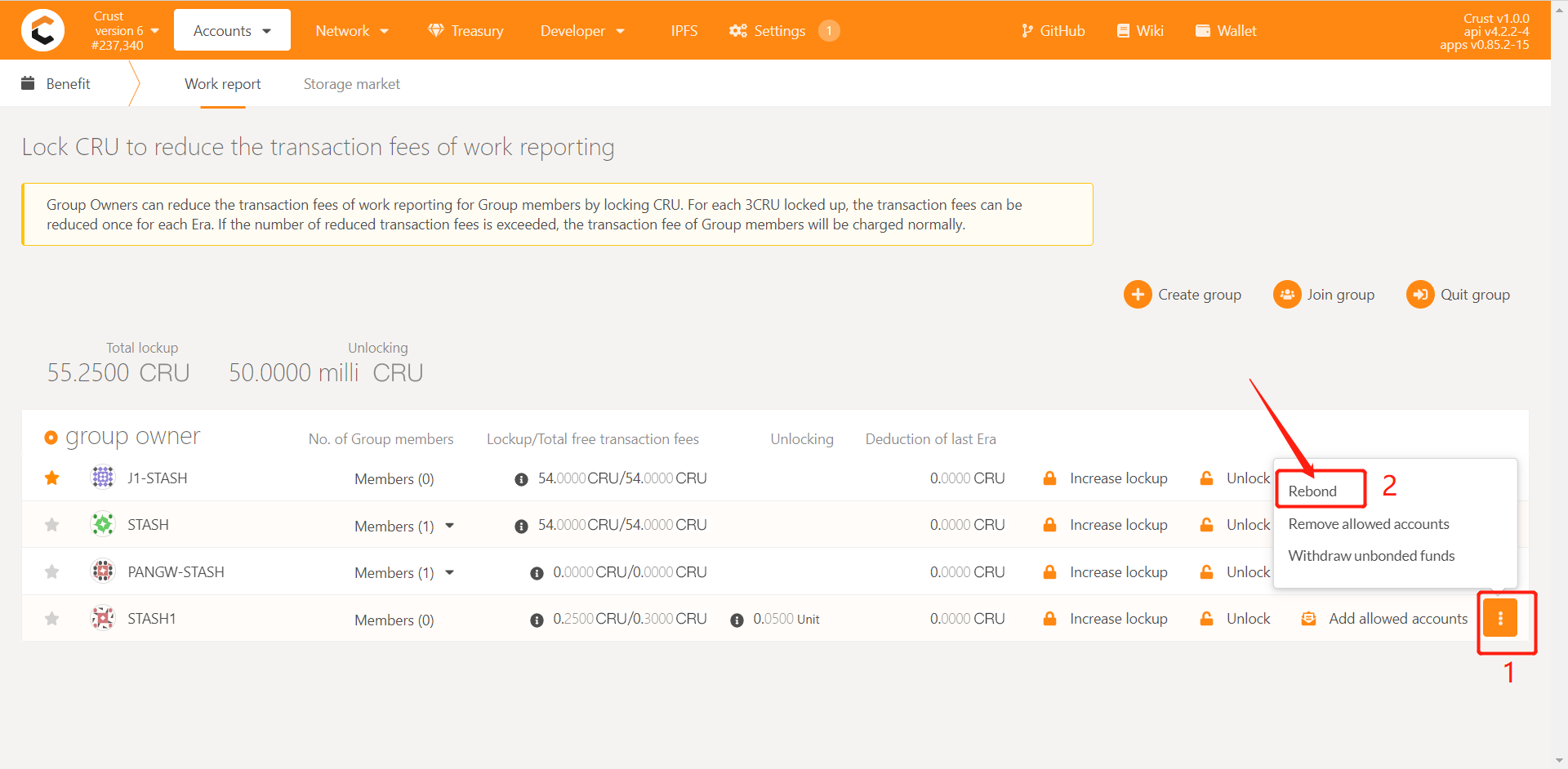
Task: Go to the IPFS section
Action: 684,31
